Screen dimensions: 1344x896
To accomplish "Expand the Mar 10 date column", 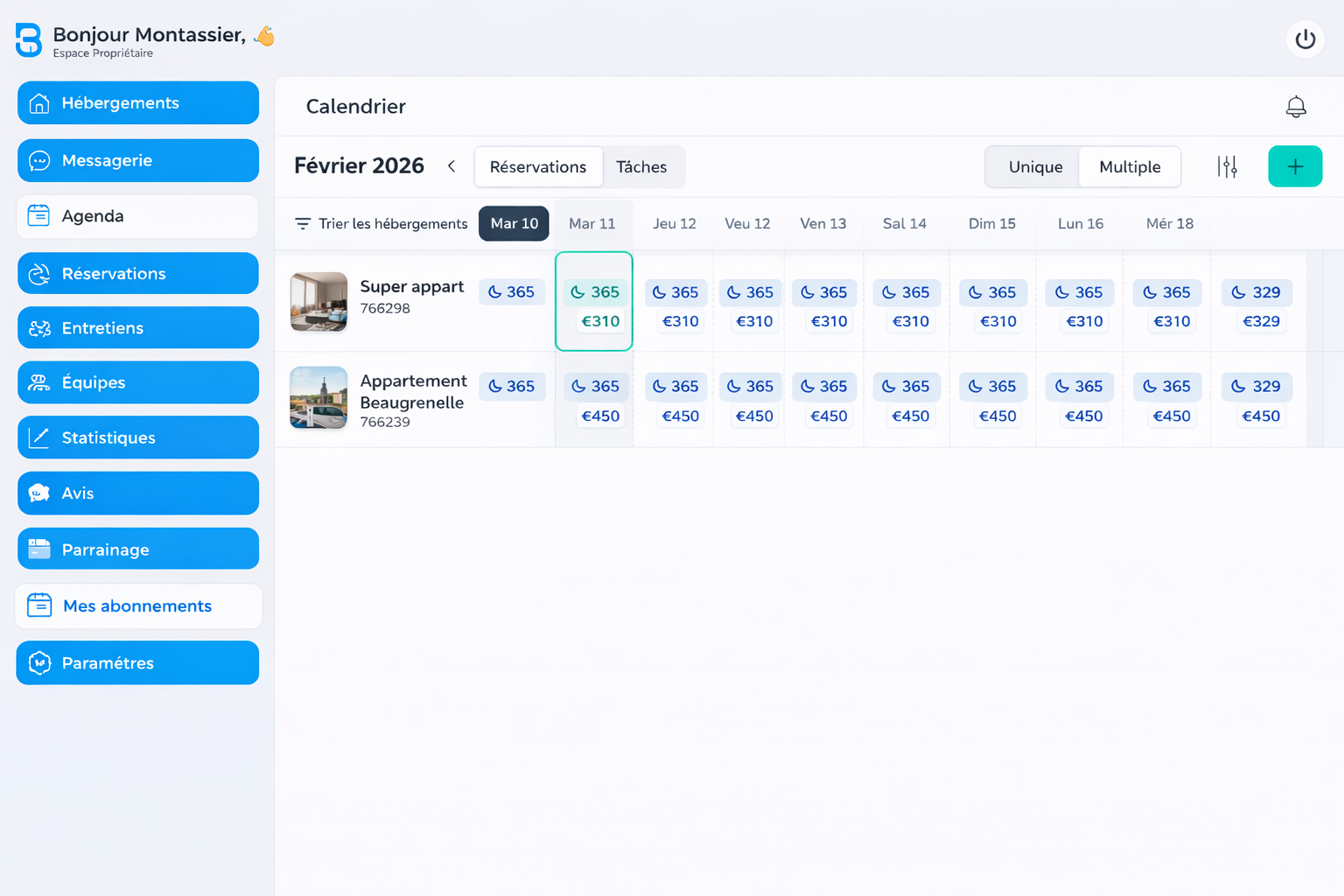I will [514, 223].
